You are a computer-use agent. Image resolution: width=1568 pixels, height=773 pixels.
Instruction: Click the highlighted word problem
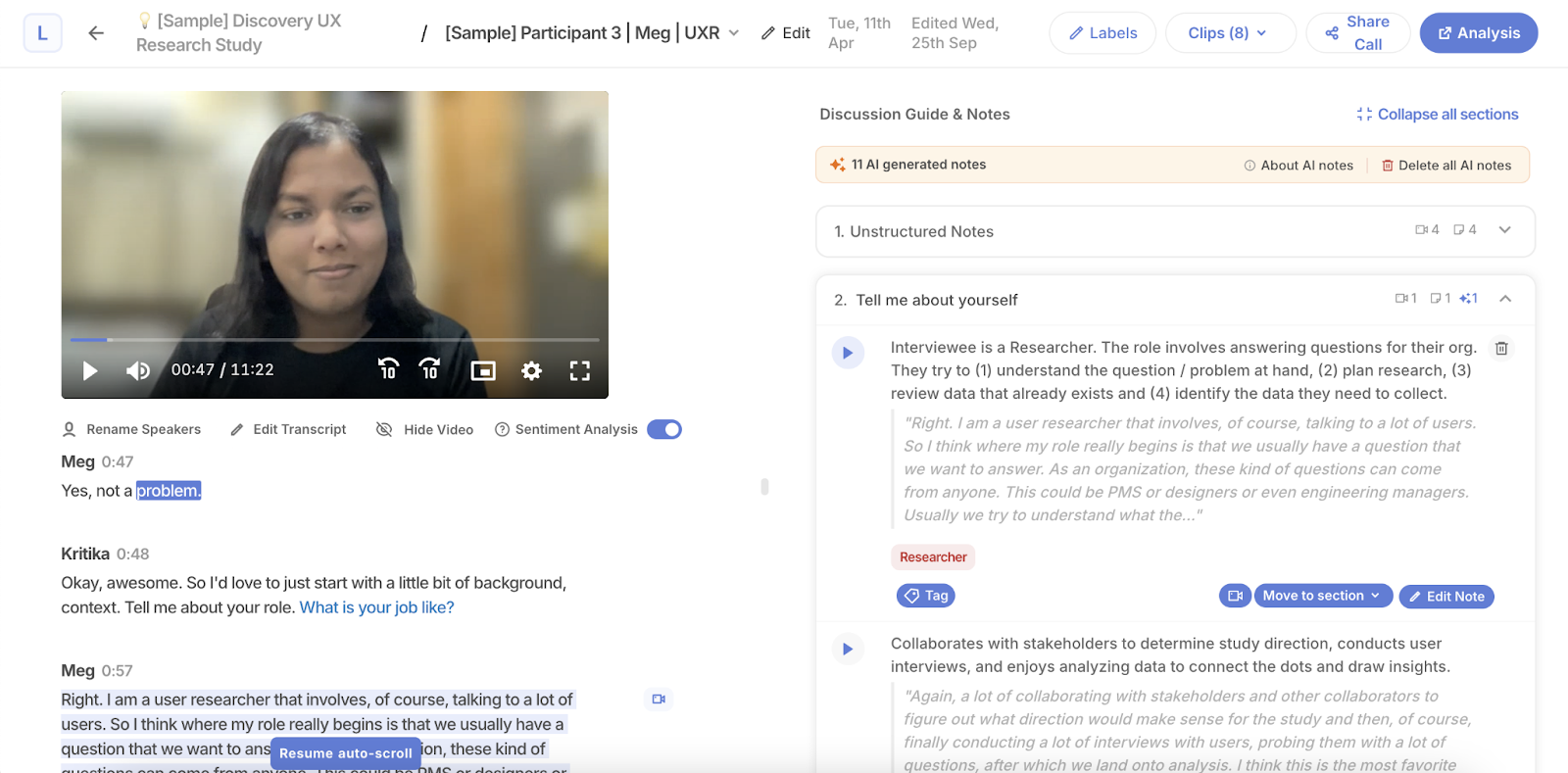tap(169, 491)
